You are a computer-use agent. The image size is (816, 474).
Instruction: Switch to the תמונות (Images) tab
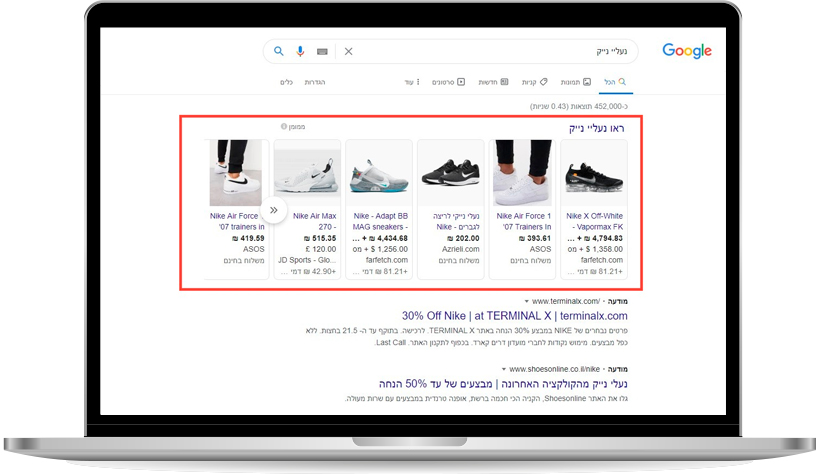click(576, 82)
